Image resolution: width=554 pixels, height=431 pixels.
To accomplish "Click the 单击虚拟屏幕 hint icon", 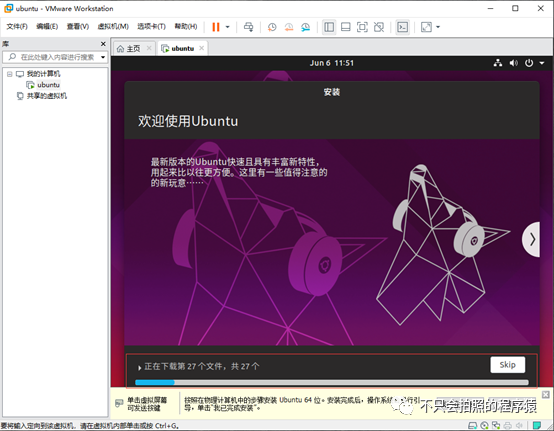I will click(x=119, y=403).
